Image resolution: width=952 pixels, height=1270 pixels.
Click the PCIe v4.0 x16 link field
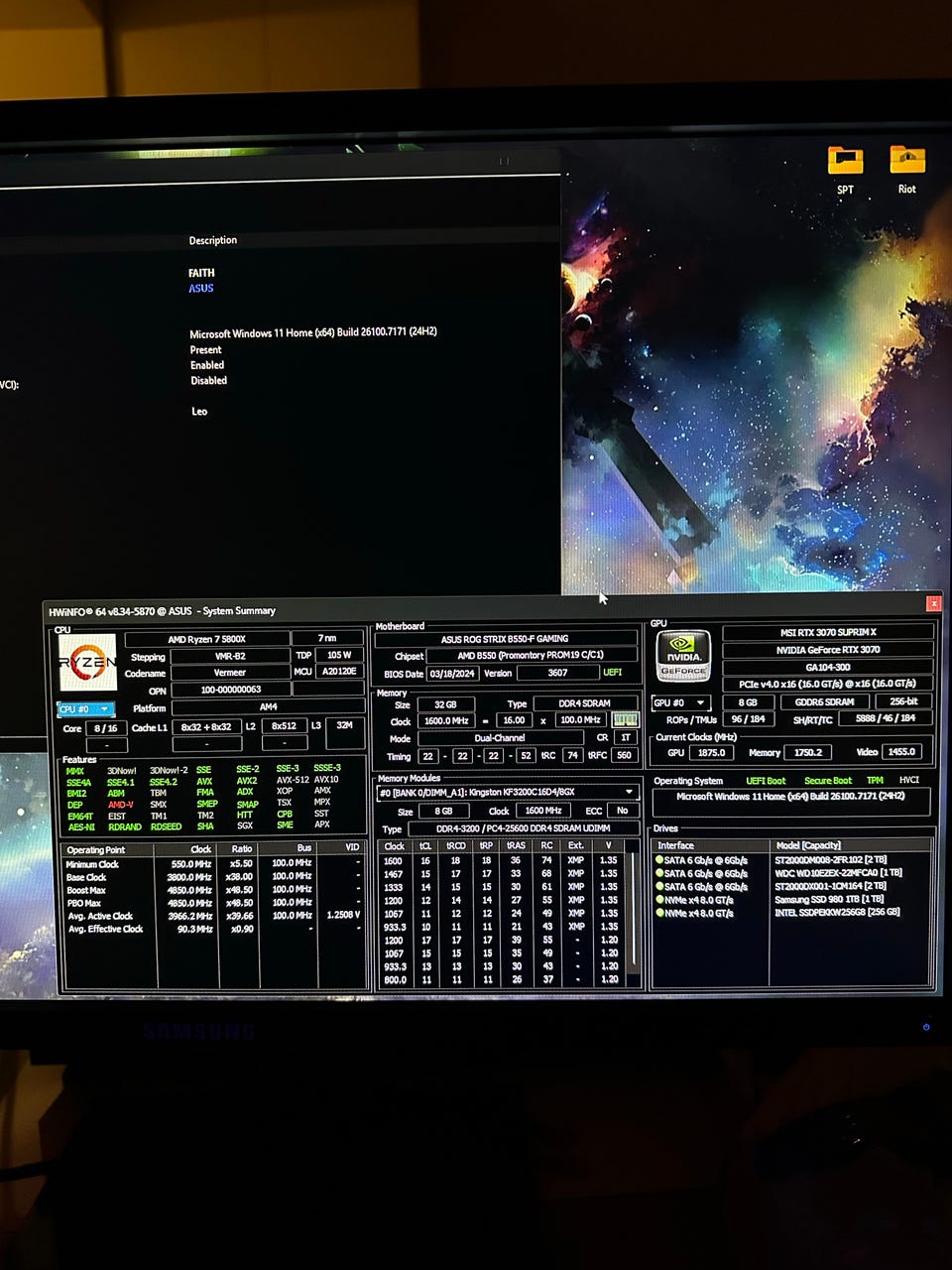click(828, 684)
